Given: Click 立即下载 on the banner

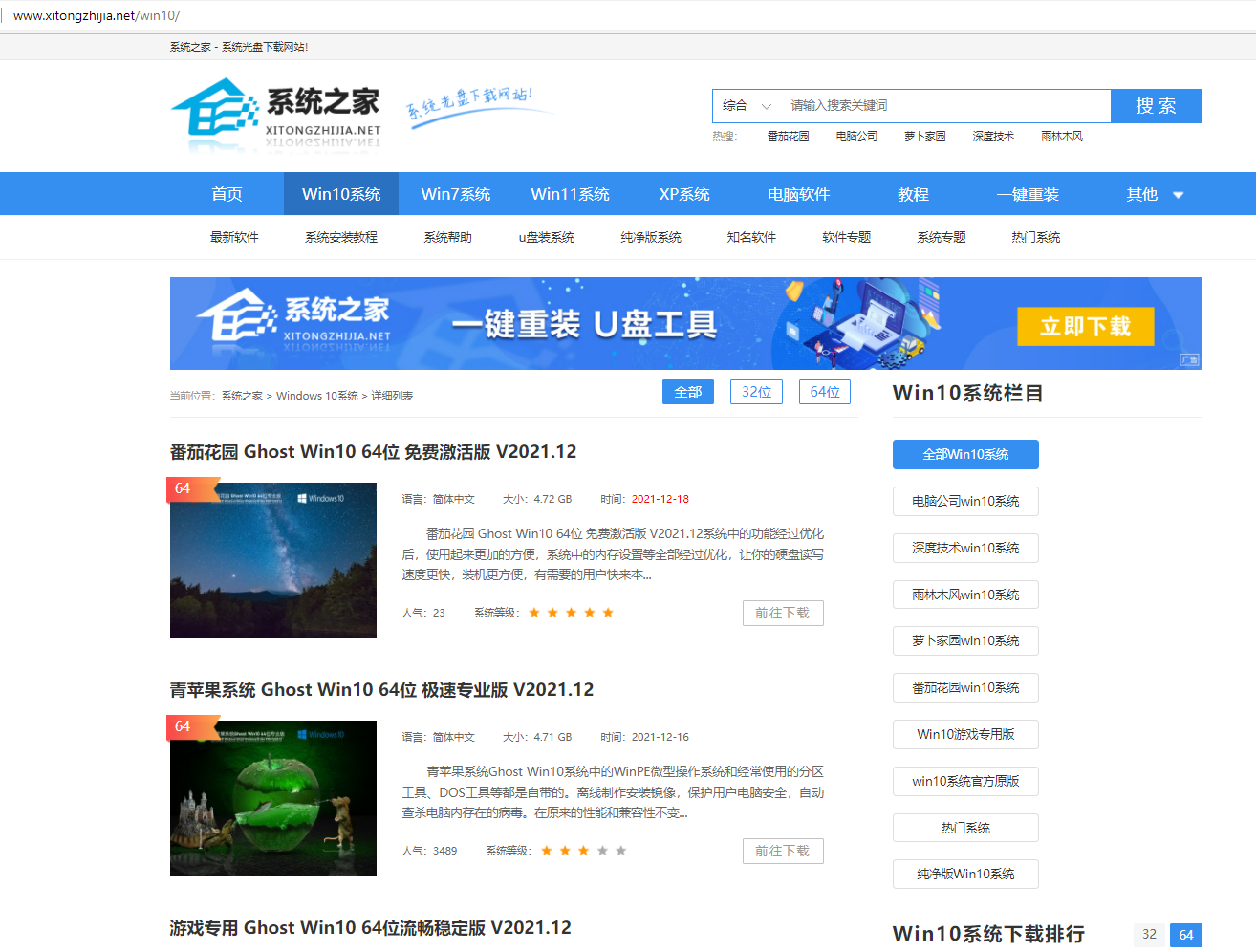Looking at the screenshot, I should click(x=1086, y=325).
